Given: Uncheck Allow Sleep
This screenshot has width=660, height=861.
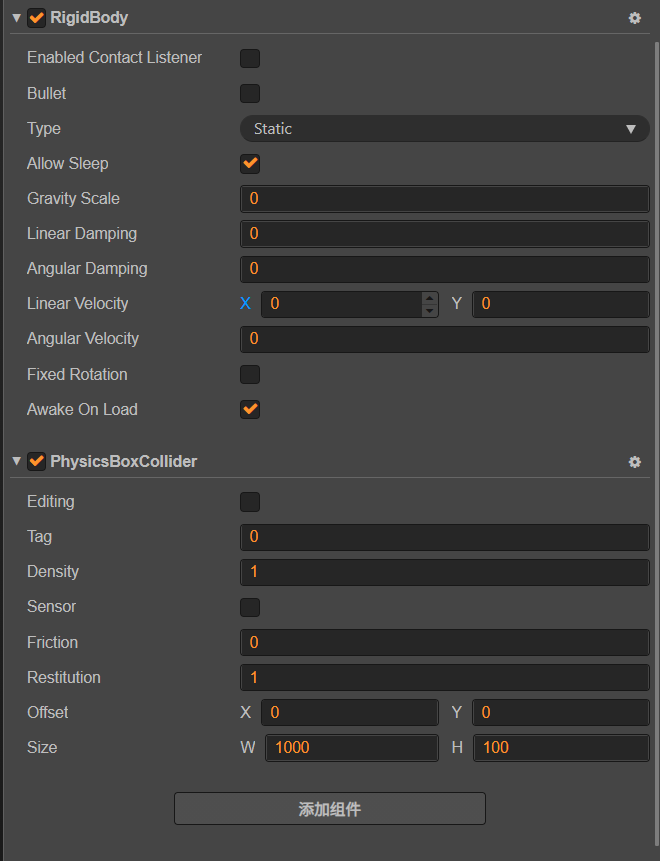Looking at the screenshot, I should click(250, 164).
